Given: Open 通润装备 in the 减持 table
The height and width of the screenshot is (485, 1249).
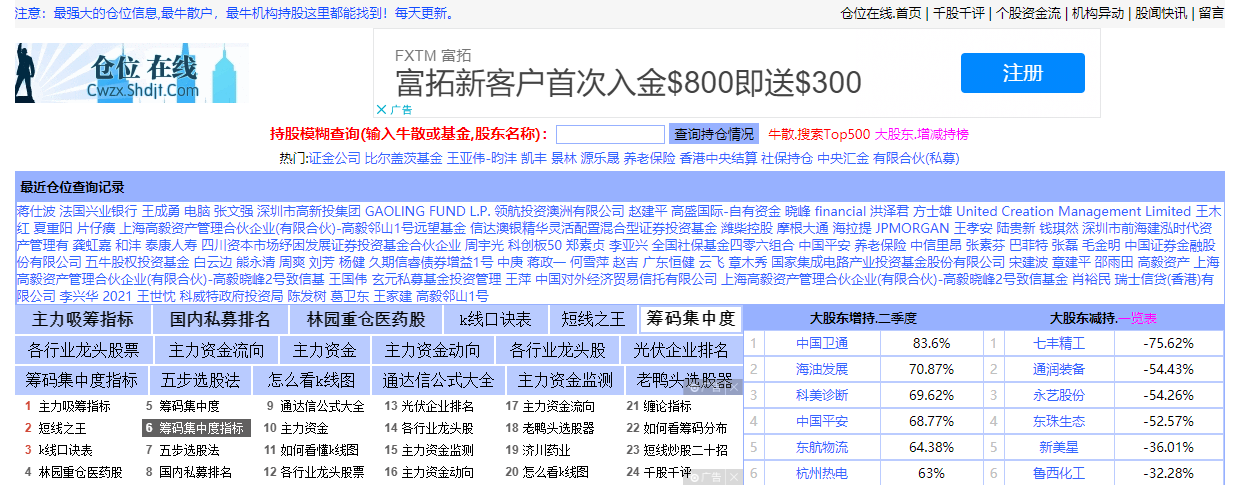Looking at the screenshot, I should point(1059,369).
